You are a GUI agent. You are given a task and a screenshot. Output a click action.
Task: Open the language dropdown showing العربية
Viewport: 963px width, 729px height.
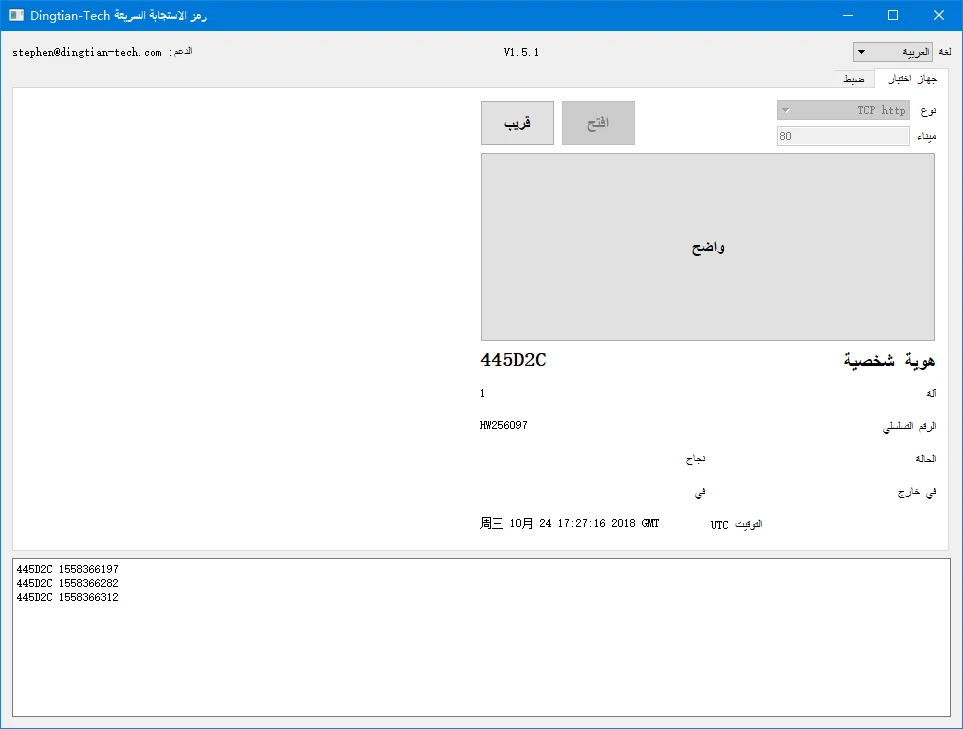click(x=892, y=52)
